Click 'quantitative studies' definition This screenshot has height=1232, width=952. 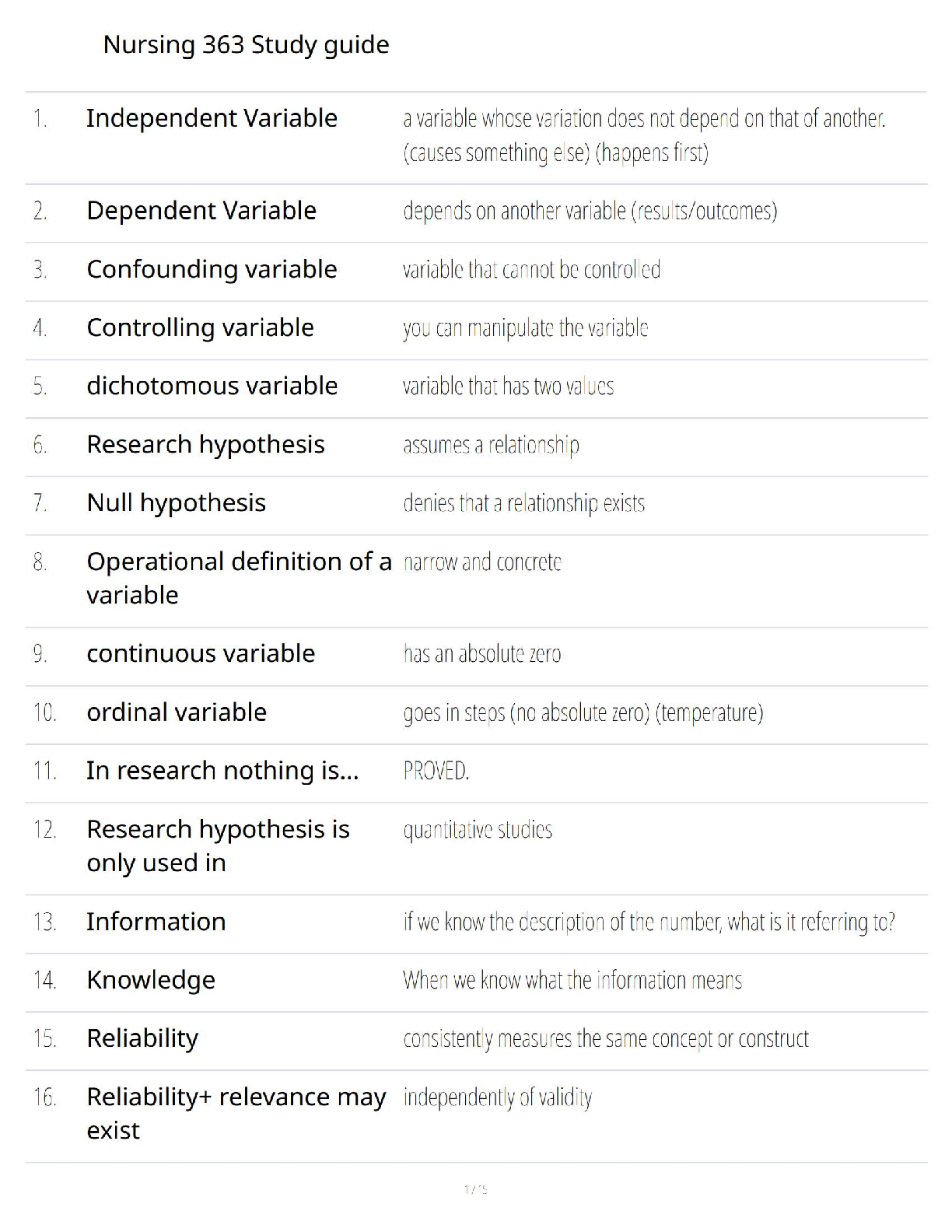478,830
